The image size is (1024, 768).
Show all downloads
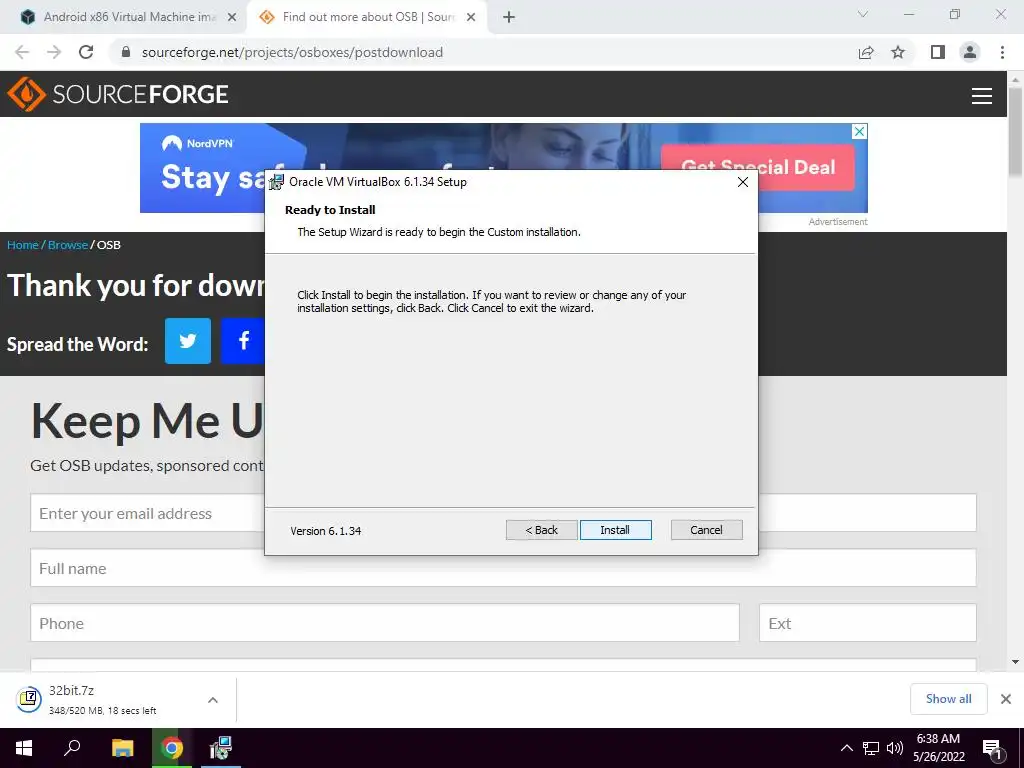pyautogui.click(x=948, y=699)
